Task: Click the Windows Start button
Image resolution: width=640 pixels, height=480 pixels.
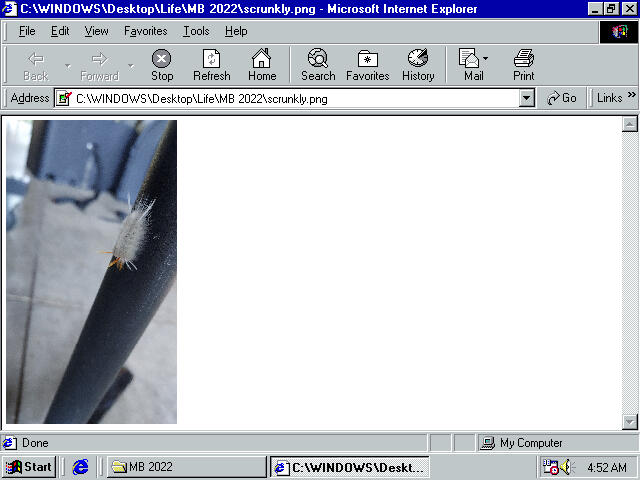Action: coord(28,467)
